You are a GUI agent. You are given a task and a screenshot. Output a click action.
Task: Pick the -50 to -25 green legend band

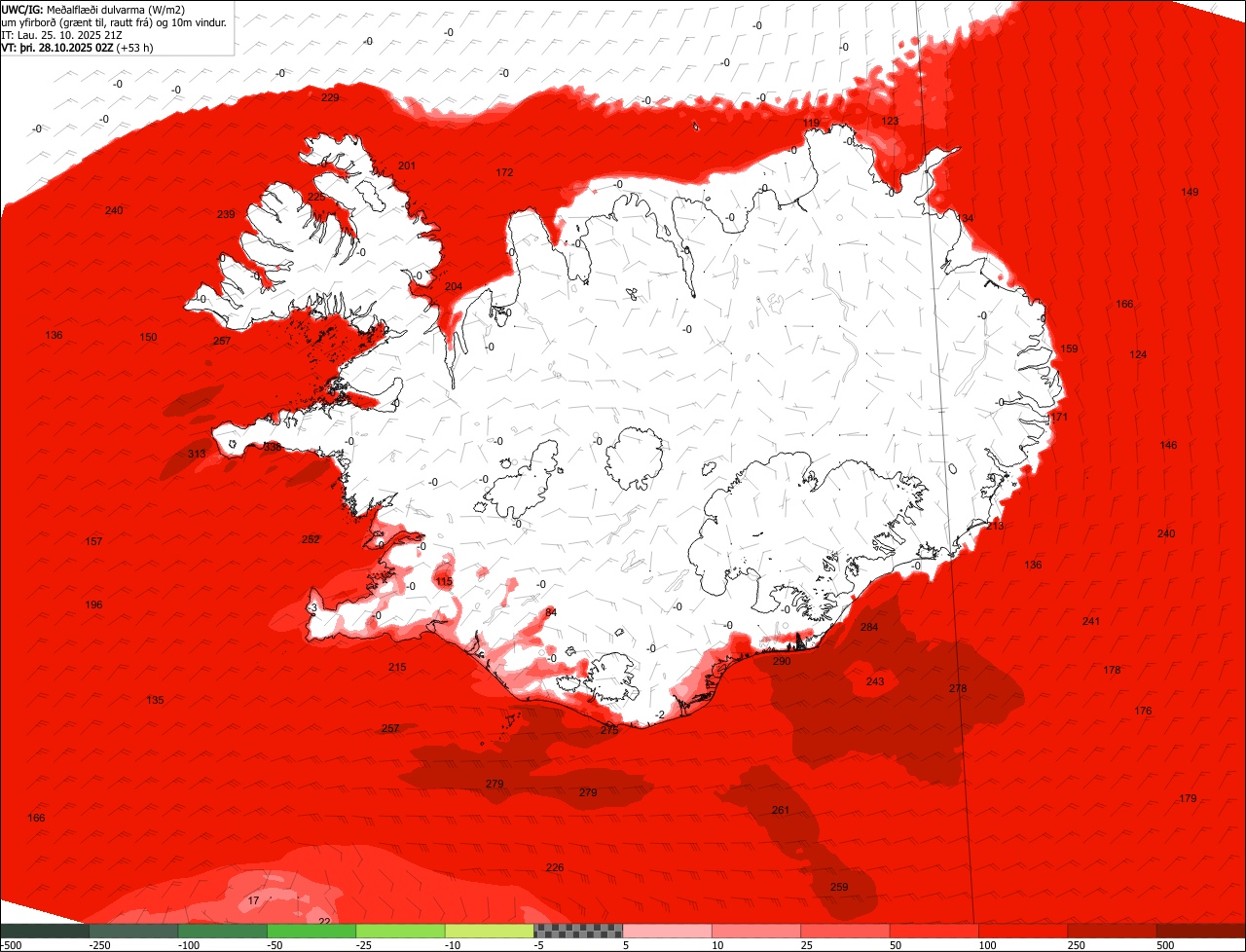pos(311,931)
